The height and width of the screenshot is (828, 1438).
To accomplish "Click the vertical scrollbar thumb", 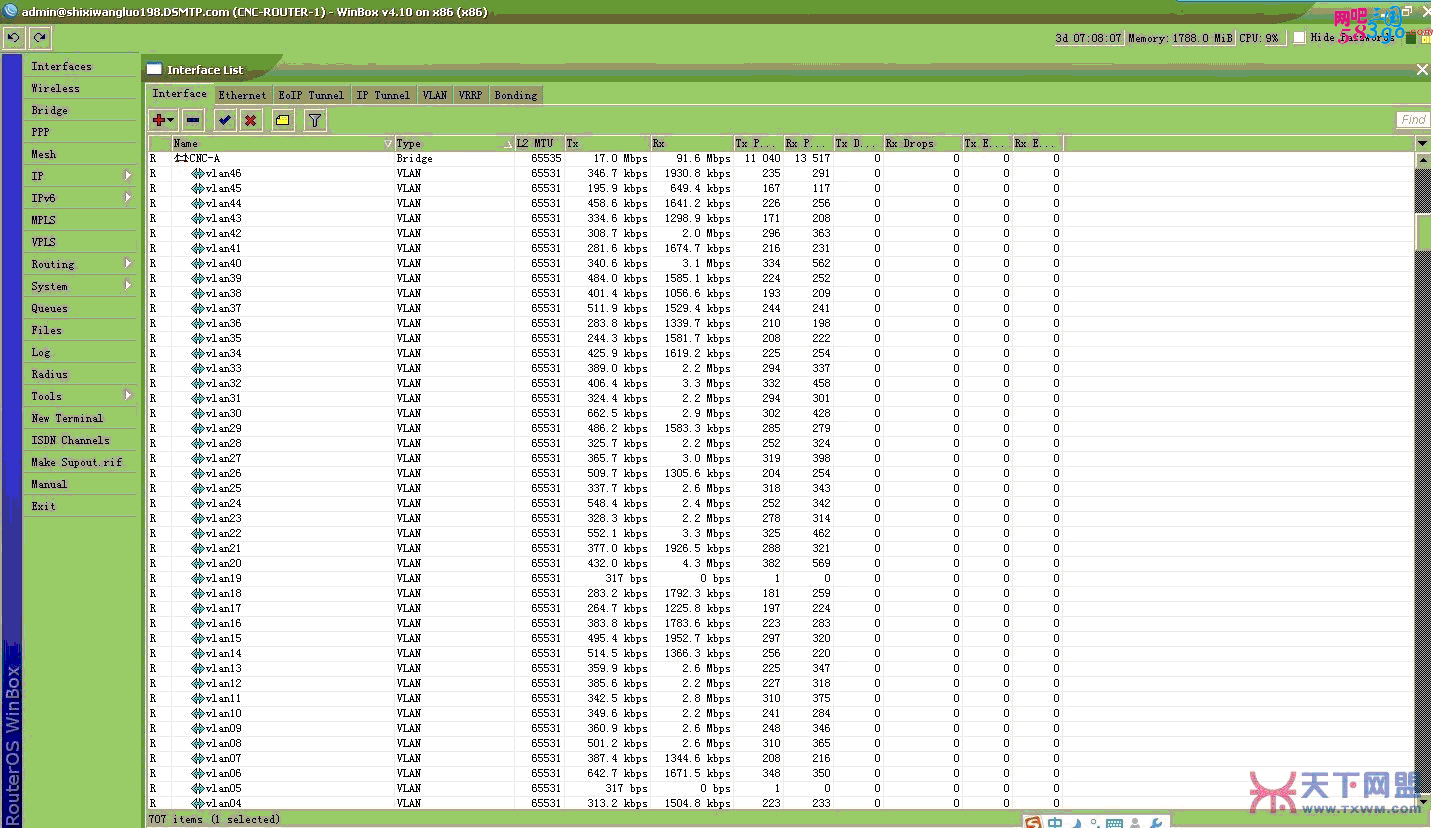I will (x=1423, y=232).
